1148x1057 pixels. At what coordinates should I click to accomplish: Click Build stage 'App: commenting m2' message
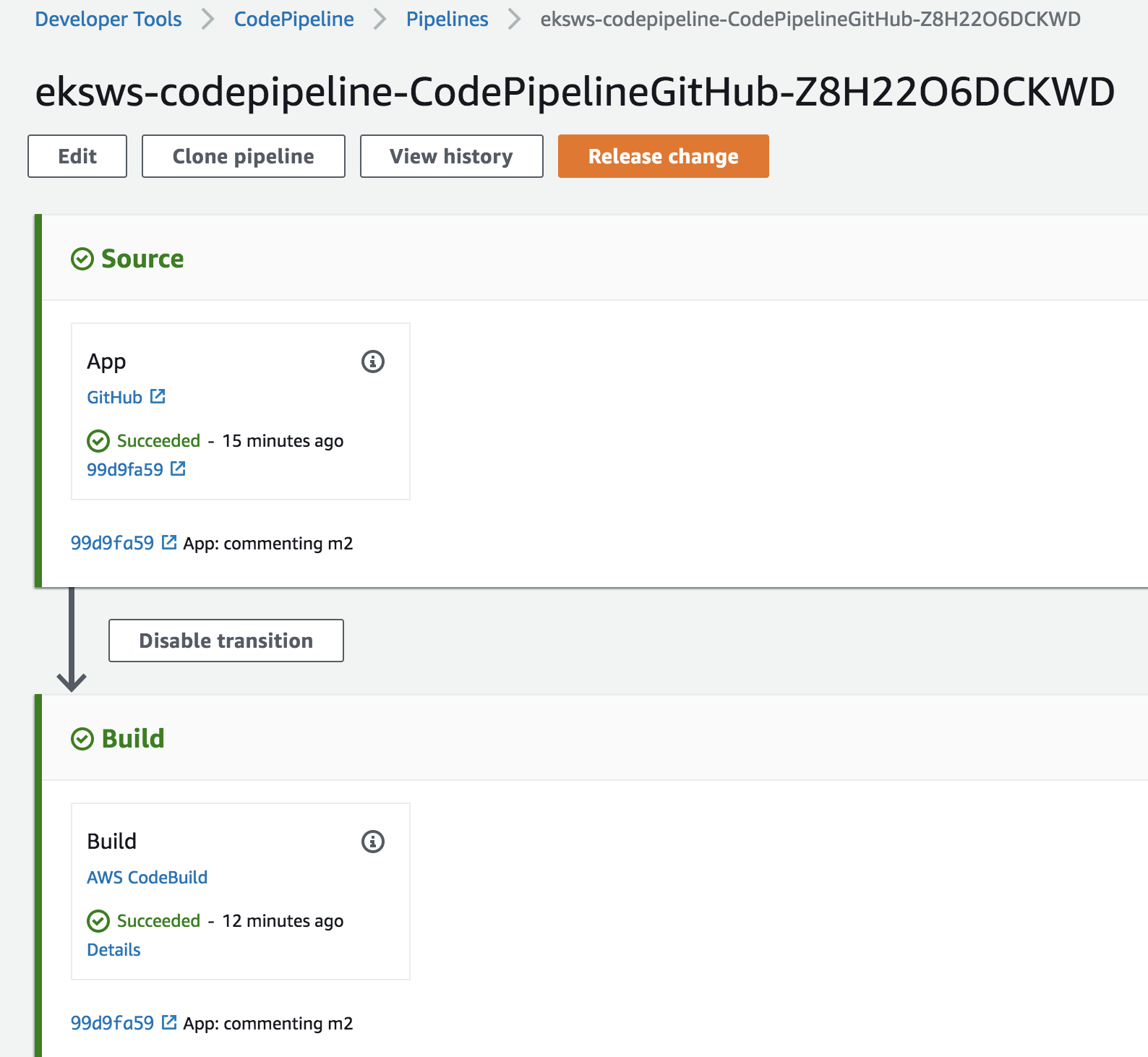pos(268,1024)
